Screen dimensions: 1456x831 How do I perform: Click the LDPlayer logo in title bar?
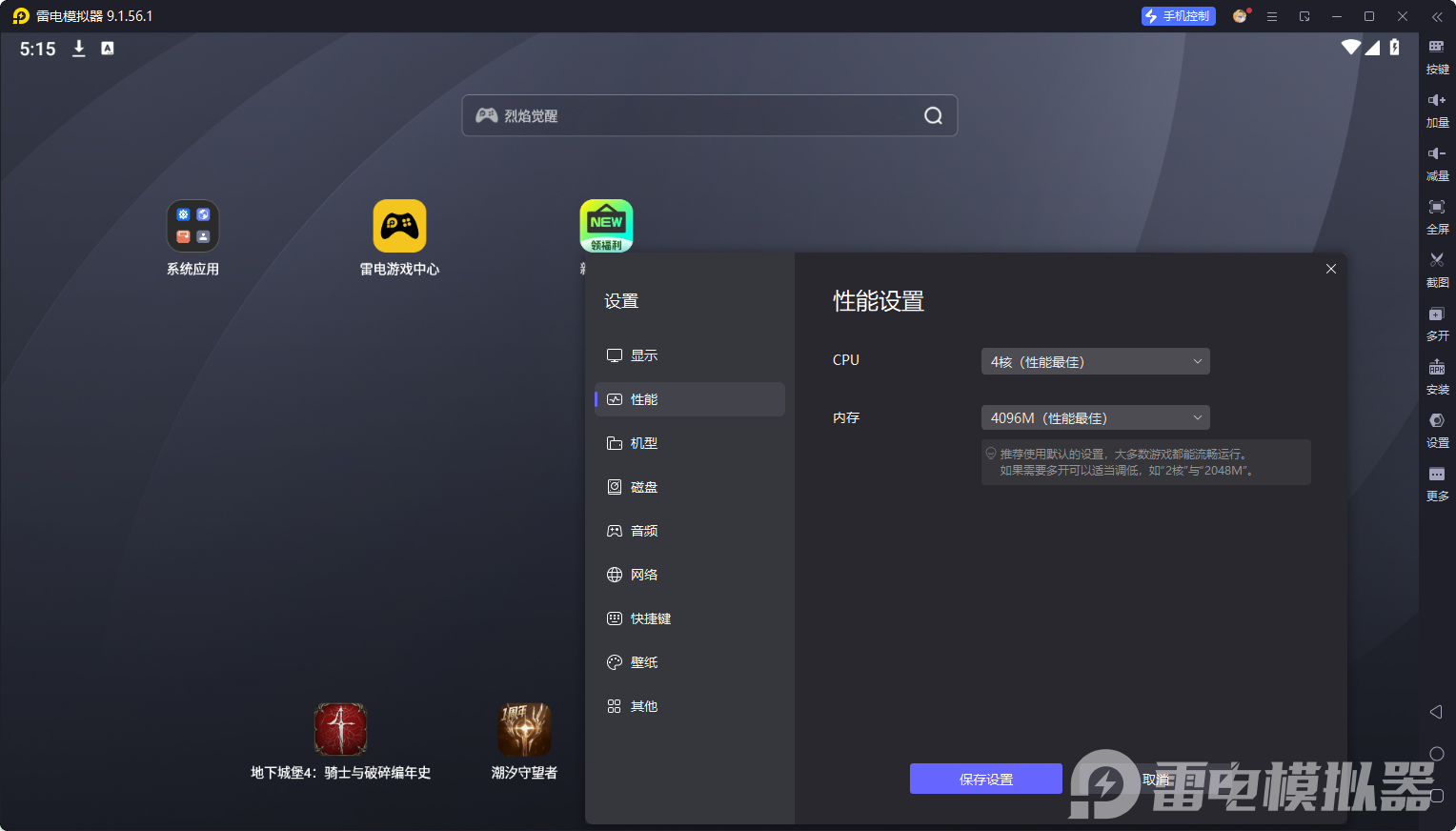[21, 16]
